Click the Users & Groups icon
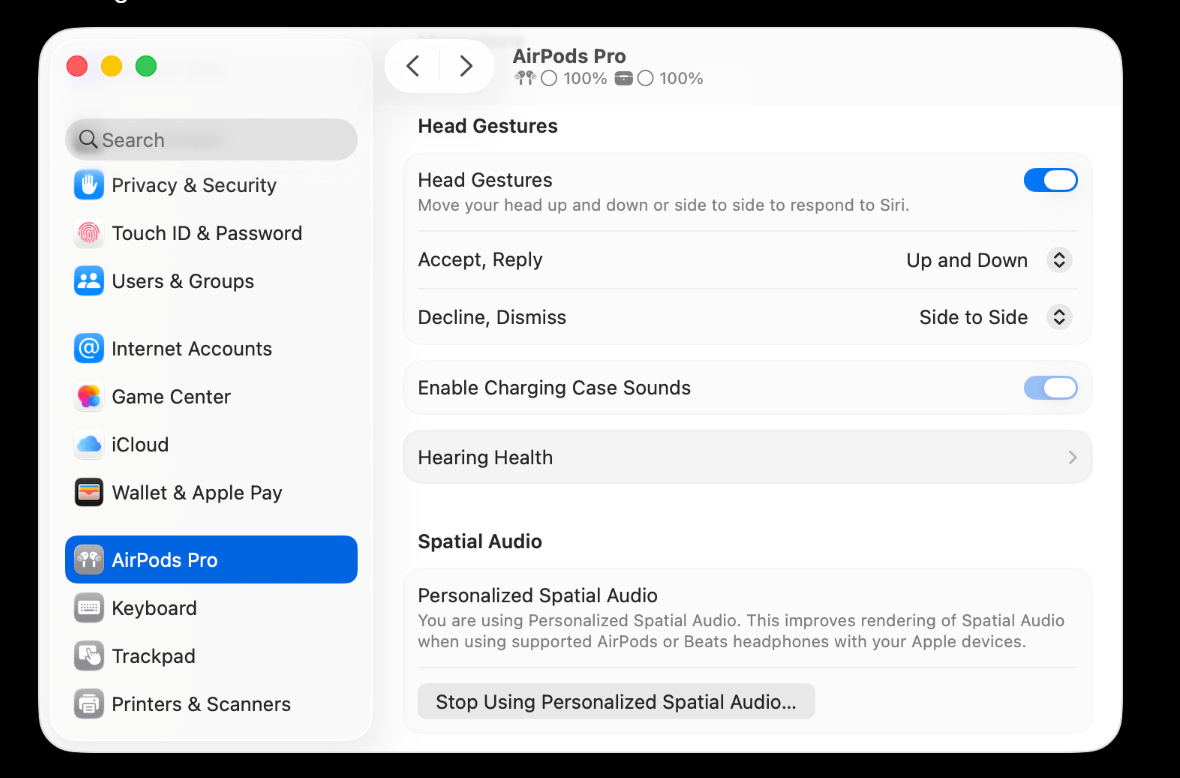The height and width of the screenshot is (778, 1180). (x=89, y=281)
